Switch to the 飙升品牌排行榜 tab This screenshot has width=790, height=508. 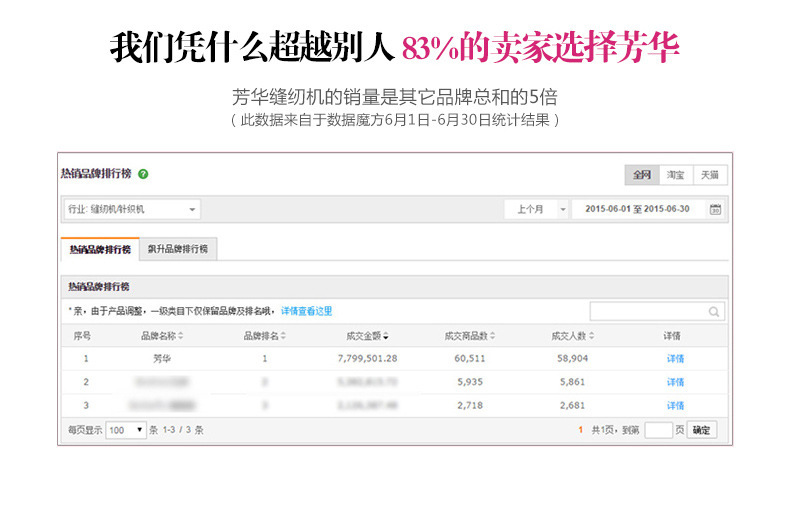tap(178, 249)
